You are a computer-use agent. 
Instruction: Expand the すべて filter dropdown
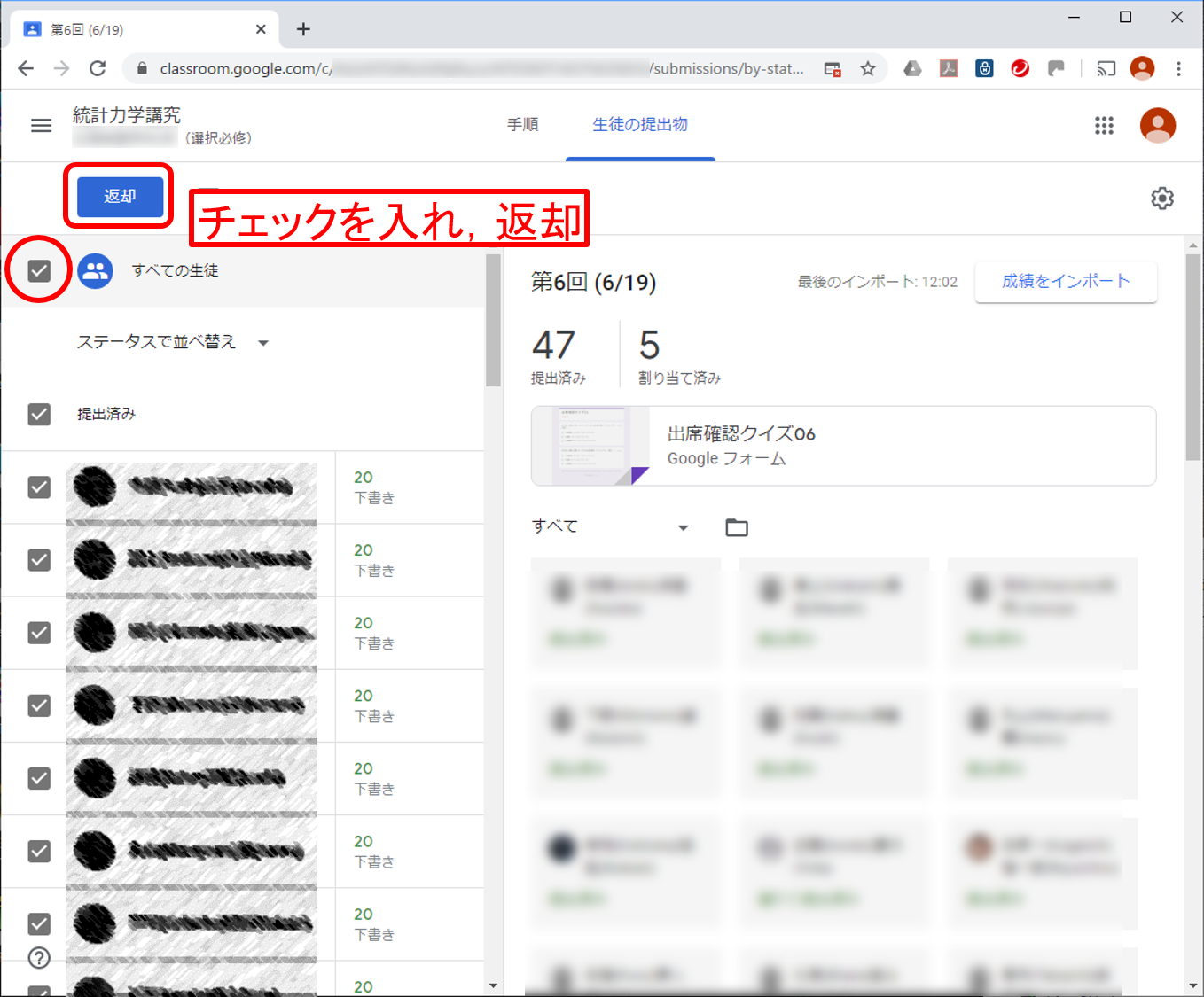click(x=611, y=526)
